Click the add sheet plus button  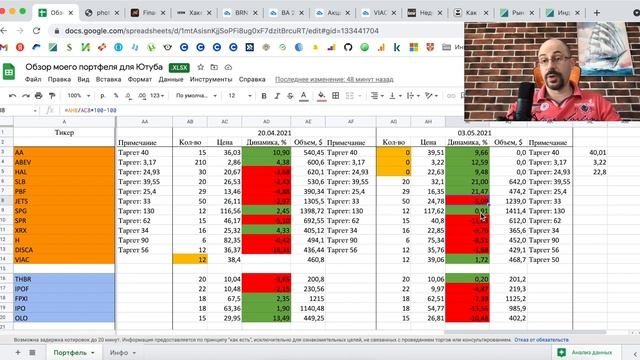click(18, 352)
